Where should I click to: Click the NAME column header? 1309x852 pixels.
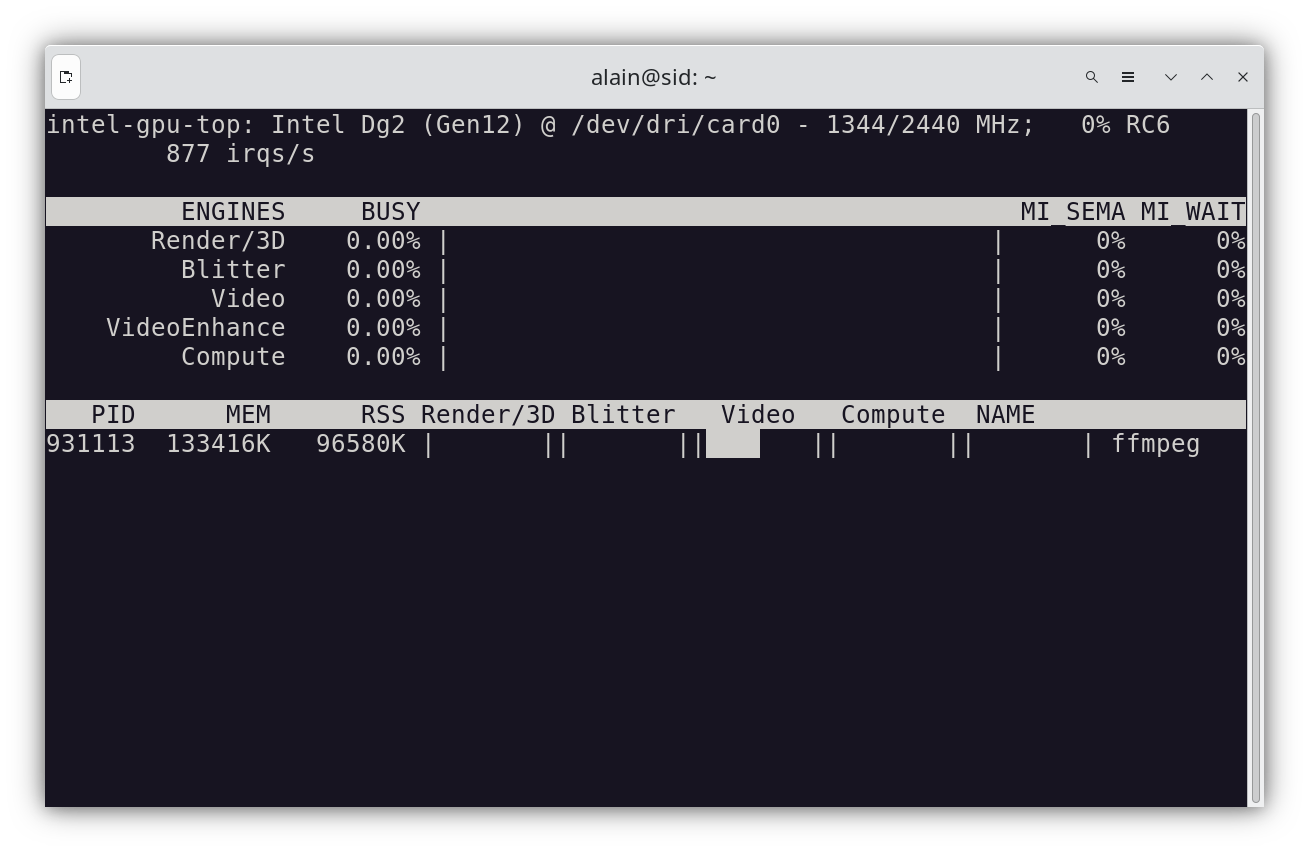1006,415
